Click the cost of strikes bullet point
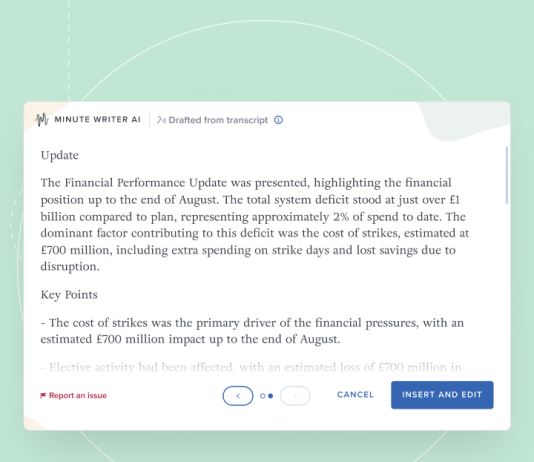This screenshot has width=534, height=462. click(252, 331)
